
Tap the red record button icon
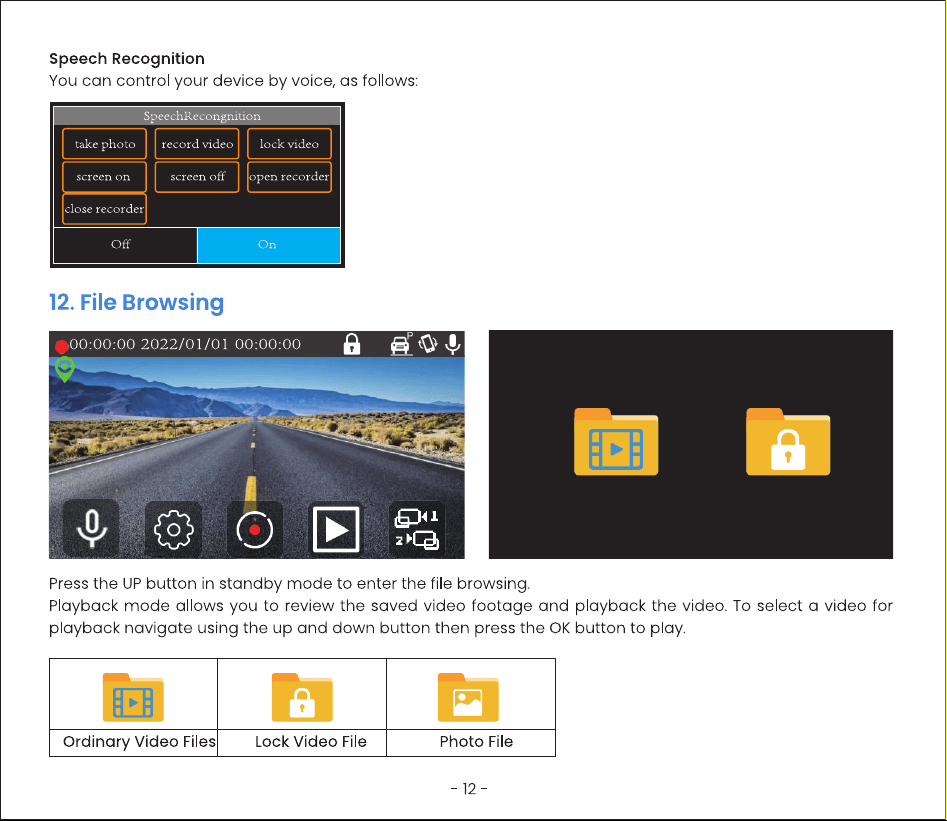click(254, 529)
